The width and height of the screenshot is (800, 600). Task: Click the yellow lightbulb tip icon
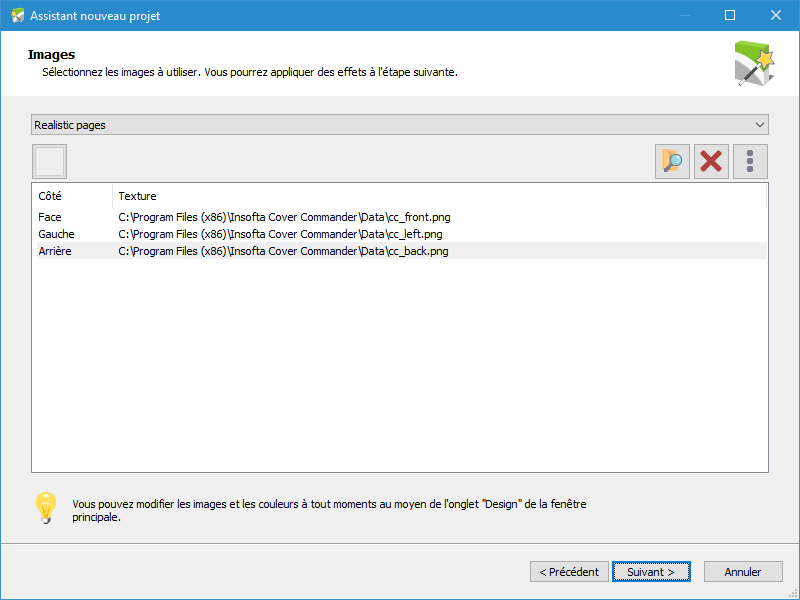coord(46,508)
